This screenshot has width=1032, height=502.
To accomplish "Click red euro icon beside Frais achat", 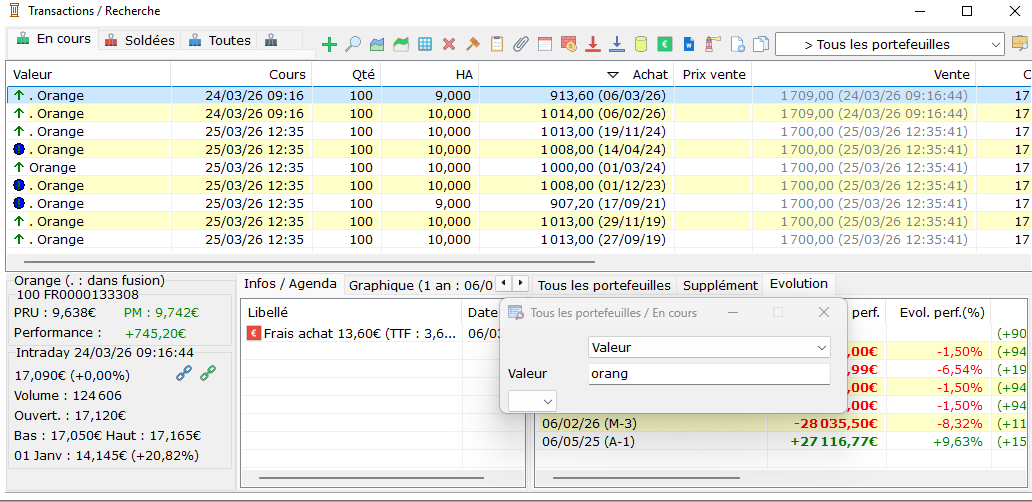I will [x=254, y=334].
